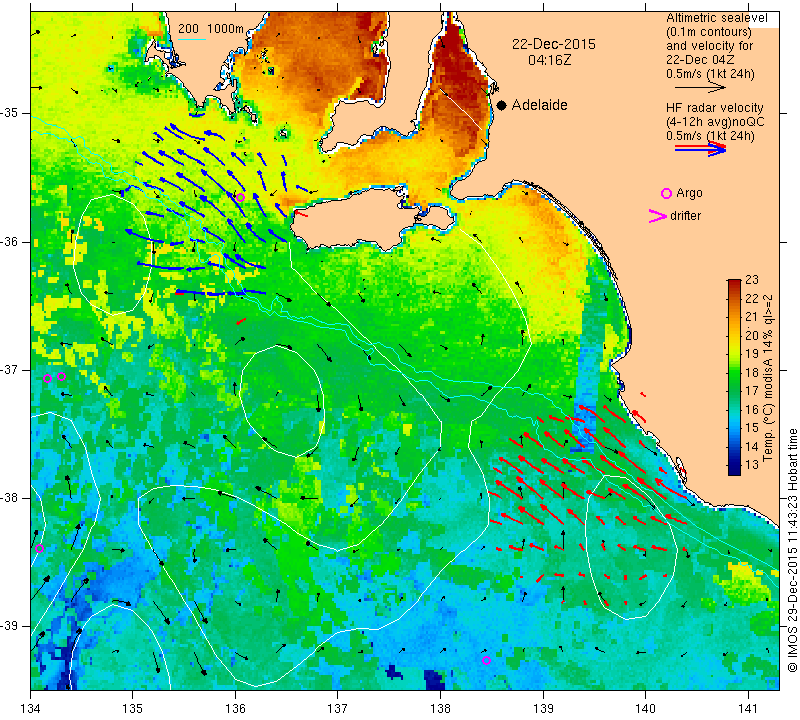Click the longitude axis label '134'
The height and width of the screenshot is (720, 800).
[31, 708]
